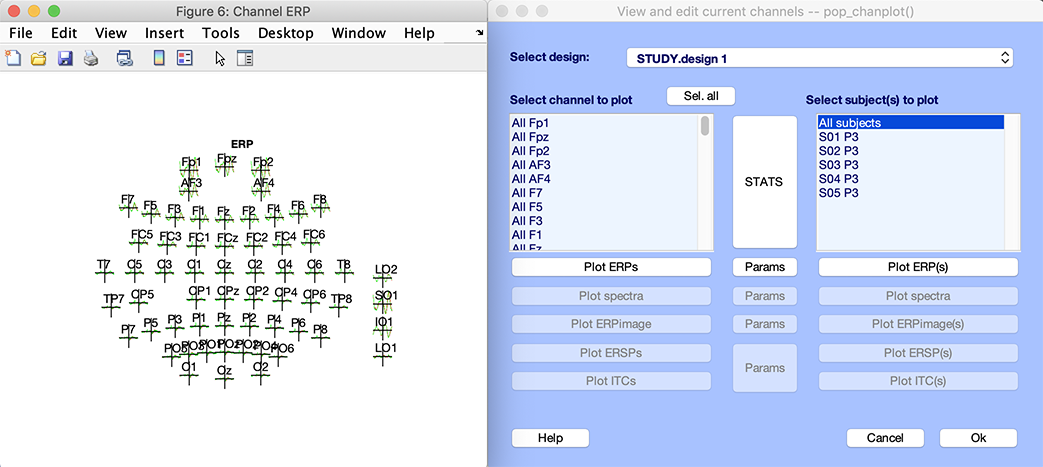Image resolution: width=1043 pixels, height=467 pixels.
Task: Open the Insert menu
Action: [164, 33]
